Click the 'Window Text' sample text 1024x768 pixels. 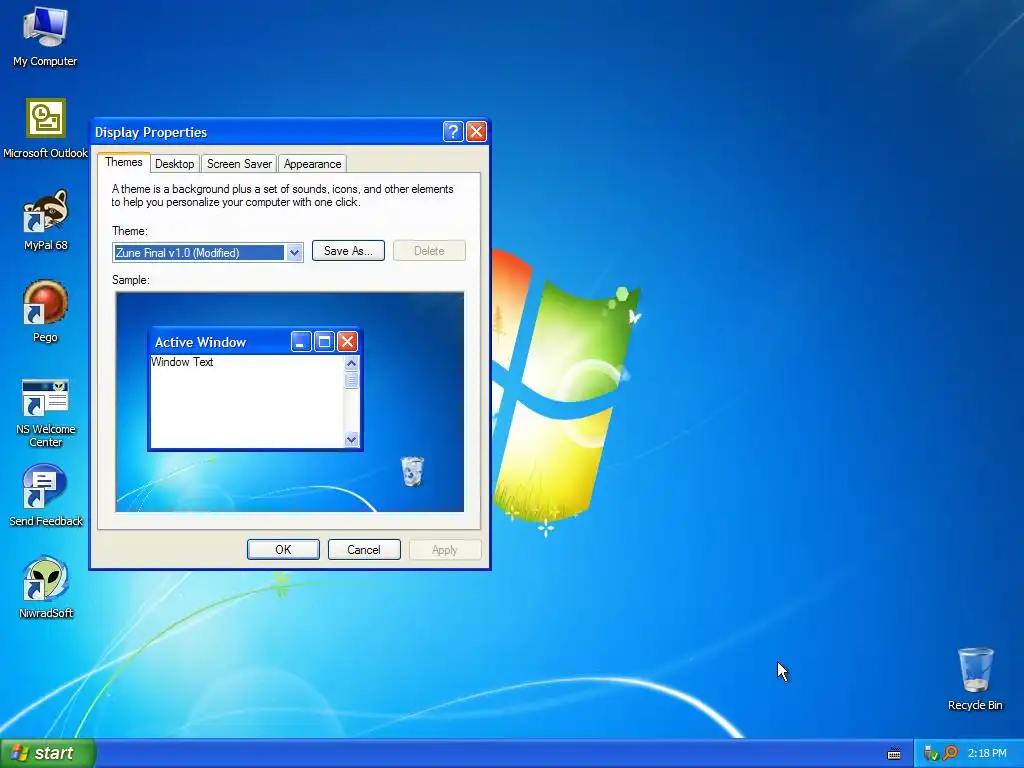click(x=182, y=362)
